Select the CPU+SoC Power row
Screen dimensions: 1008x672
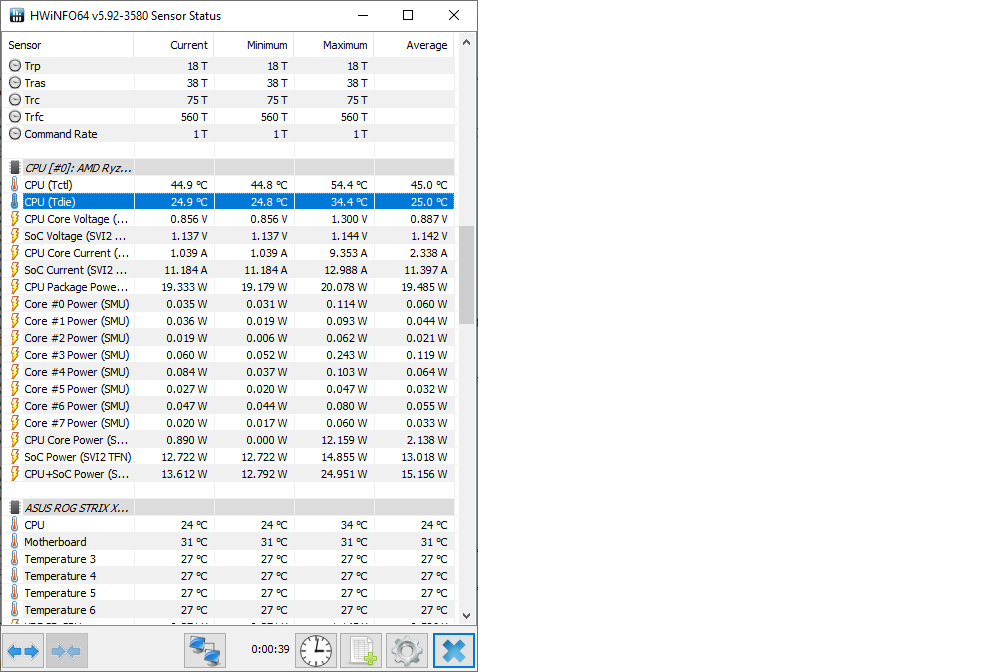tap(229, 474)
